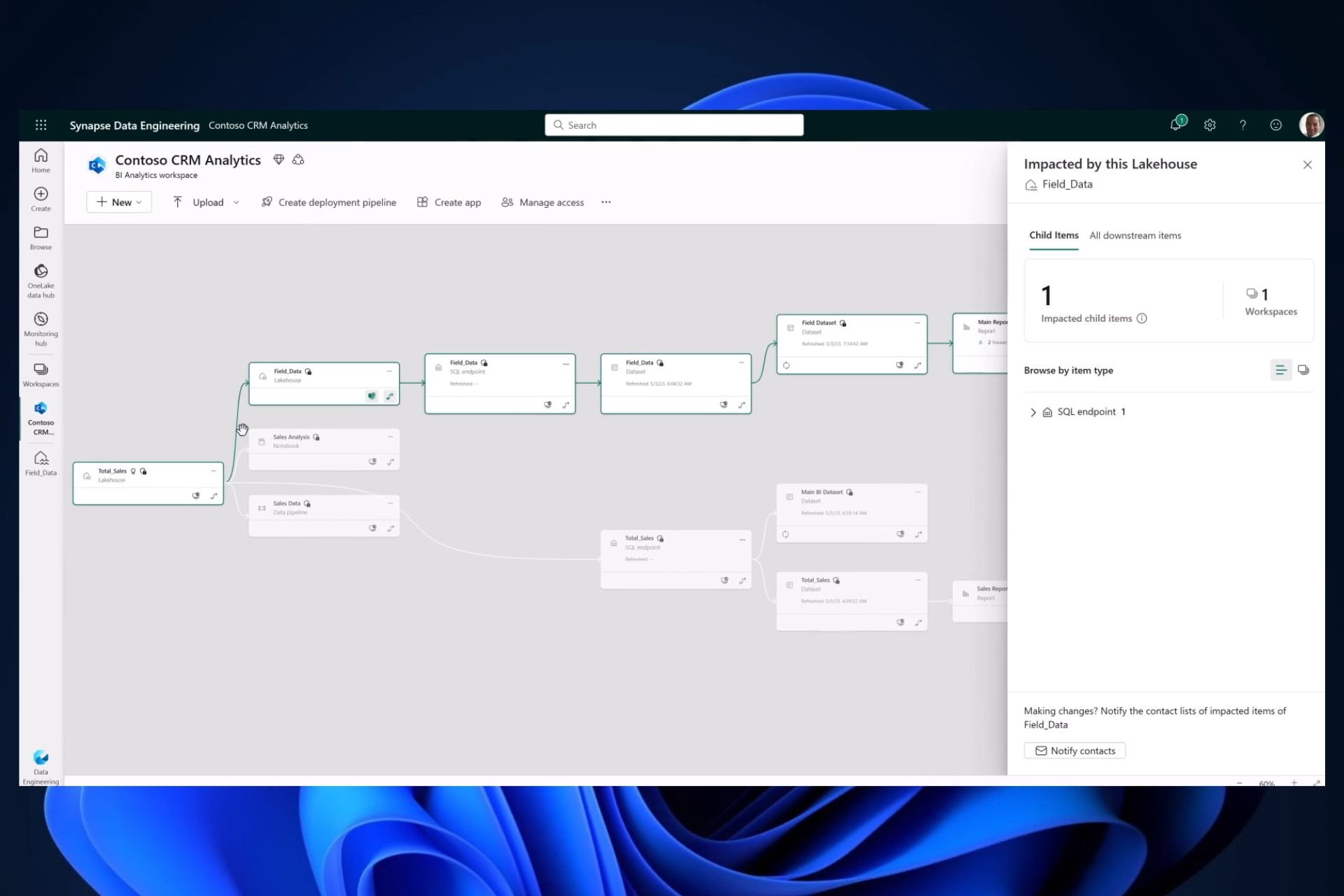This screenshot has height=896, width=1344.
Task: Open options menu on Field_Data lakehouse card
Action: pyautogui.click(x=390, y=371)
